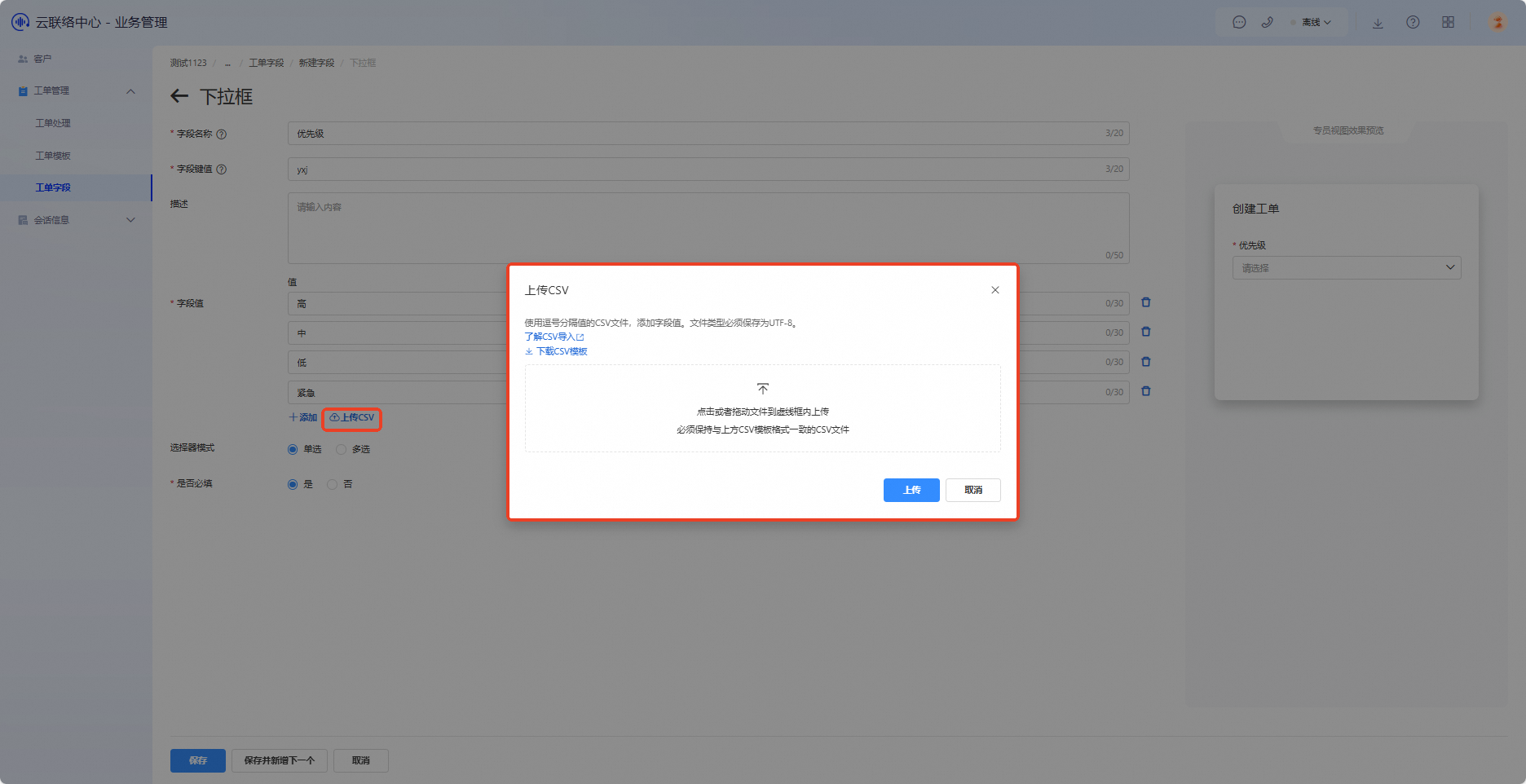The width and height of the screenshot is (1526, 784).
Task: Click the help icon next to 字段名称
Action: (222, 134)
